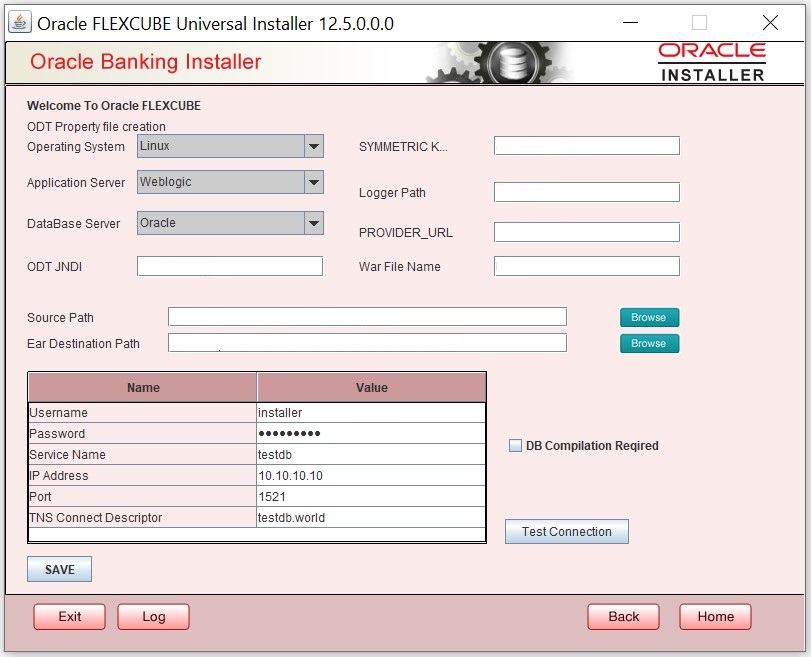
Task: Click the TNS Connect Descriptor name cell
Action: tap(142, 517)
